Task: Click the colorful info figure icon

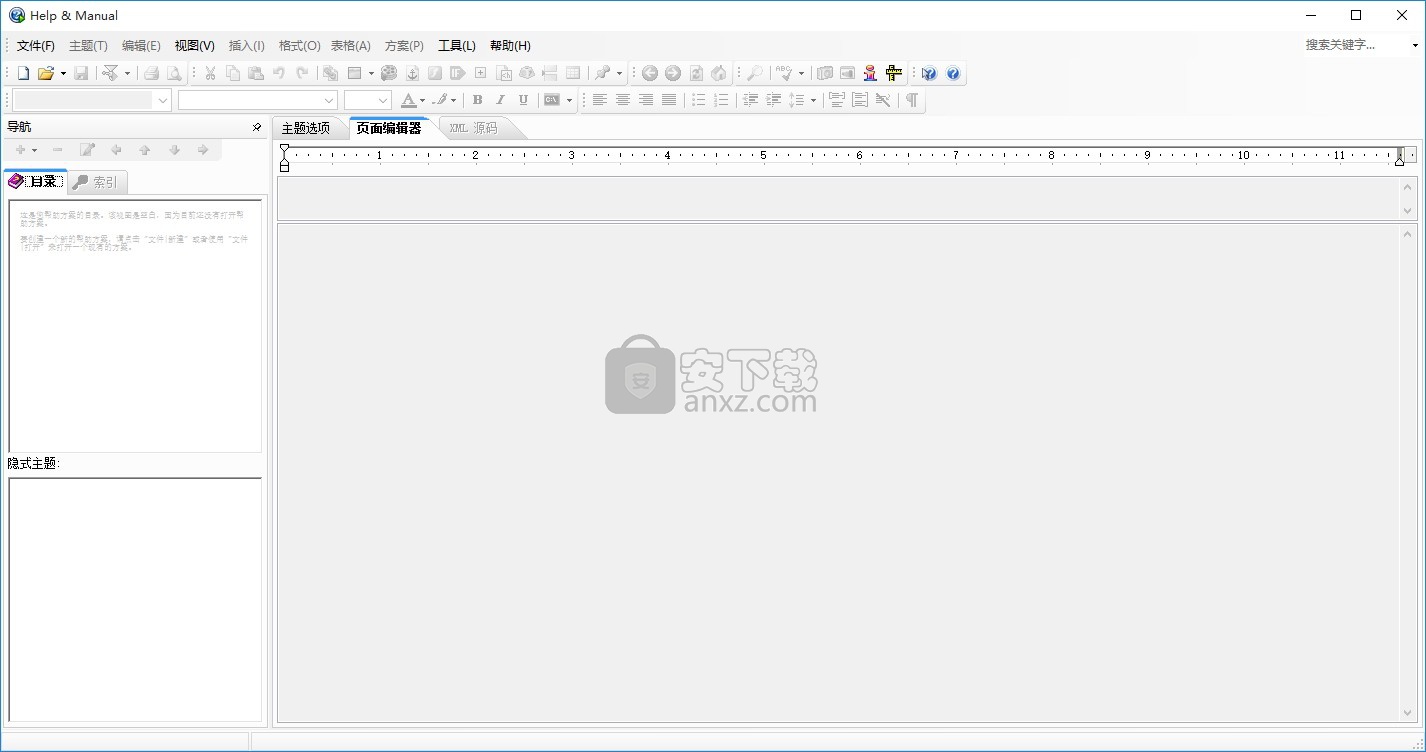Action: [870, 73]
